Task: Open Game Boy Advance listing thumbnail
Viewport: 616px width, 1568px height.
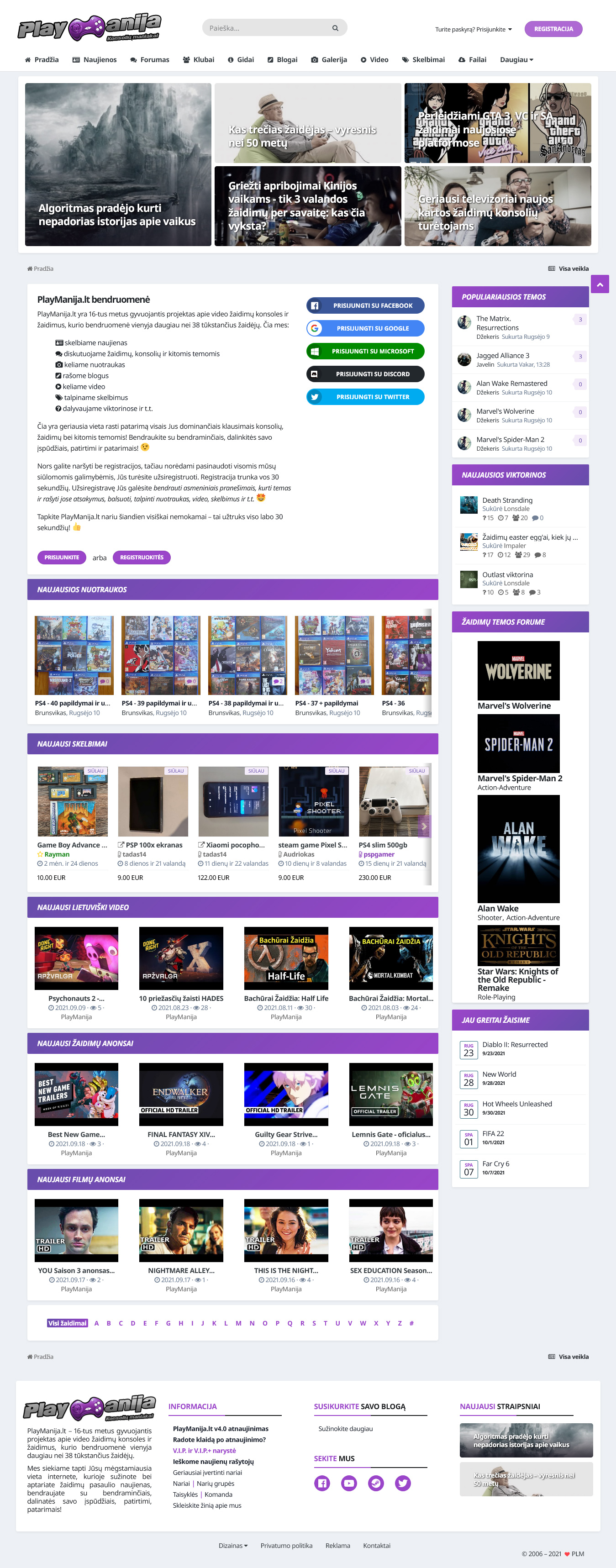Action: click(73, 801)
